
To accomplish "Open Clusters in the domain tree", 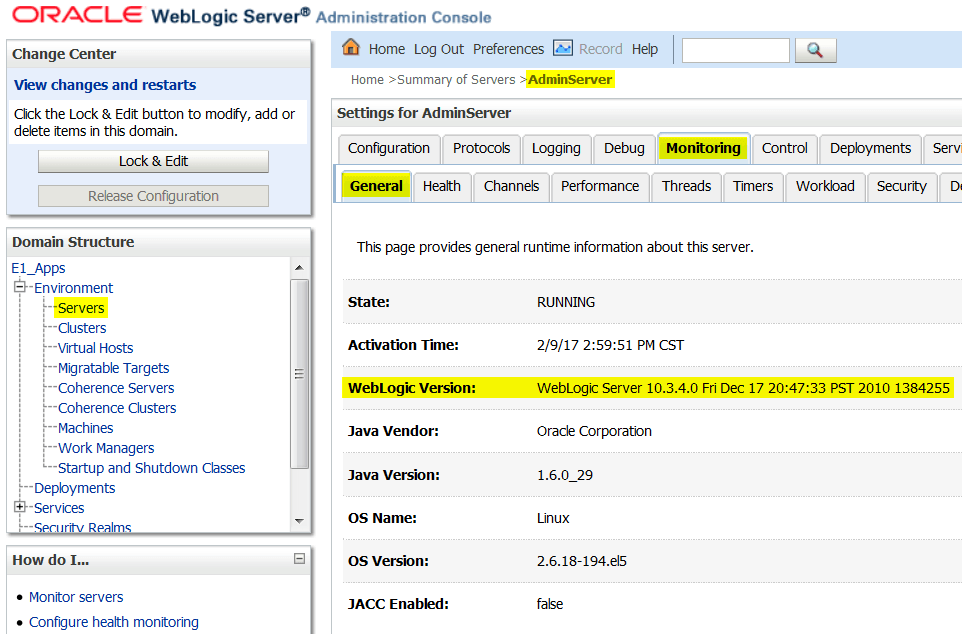I will click(x=82, y=328).
